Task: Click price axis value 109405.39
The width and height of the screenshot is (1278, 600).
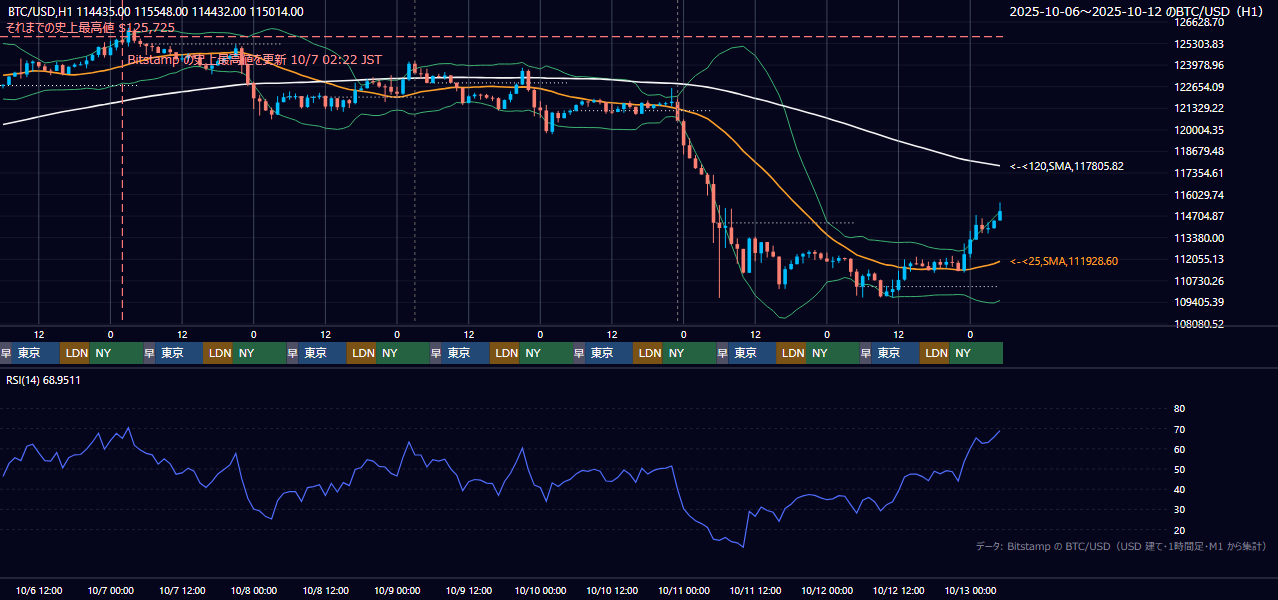Action: coord(1199,302)
